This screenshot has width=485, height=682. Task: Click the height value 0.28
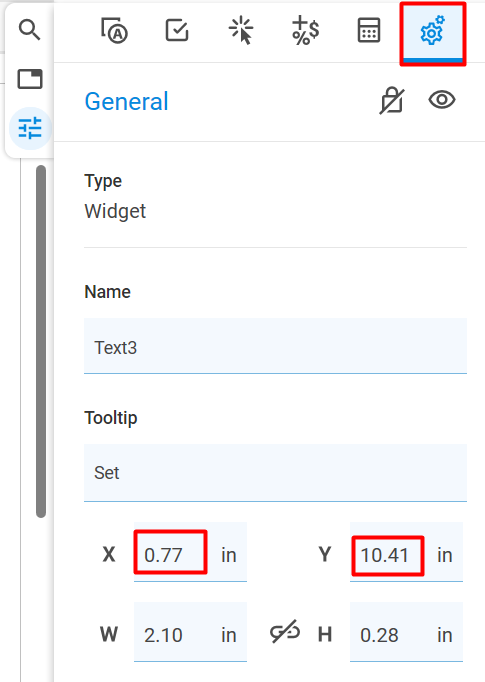pyautogui.click(x=379, y=635)
